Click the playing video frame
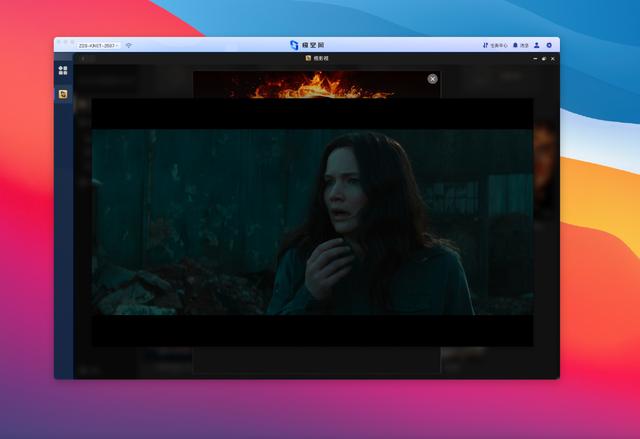 [x=312, y=222]
